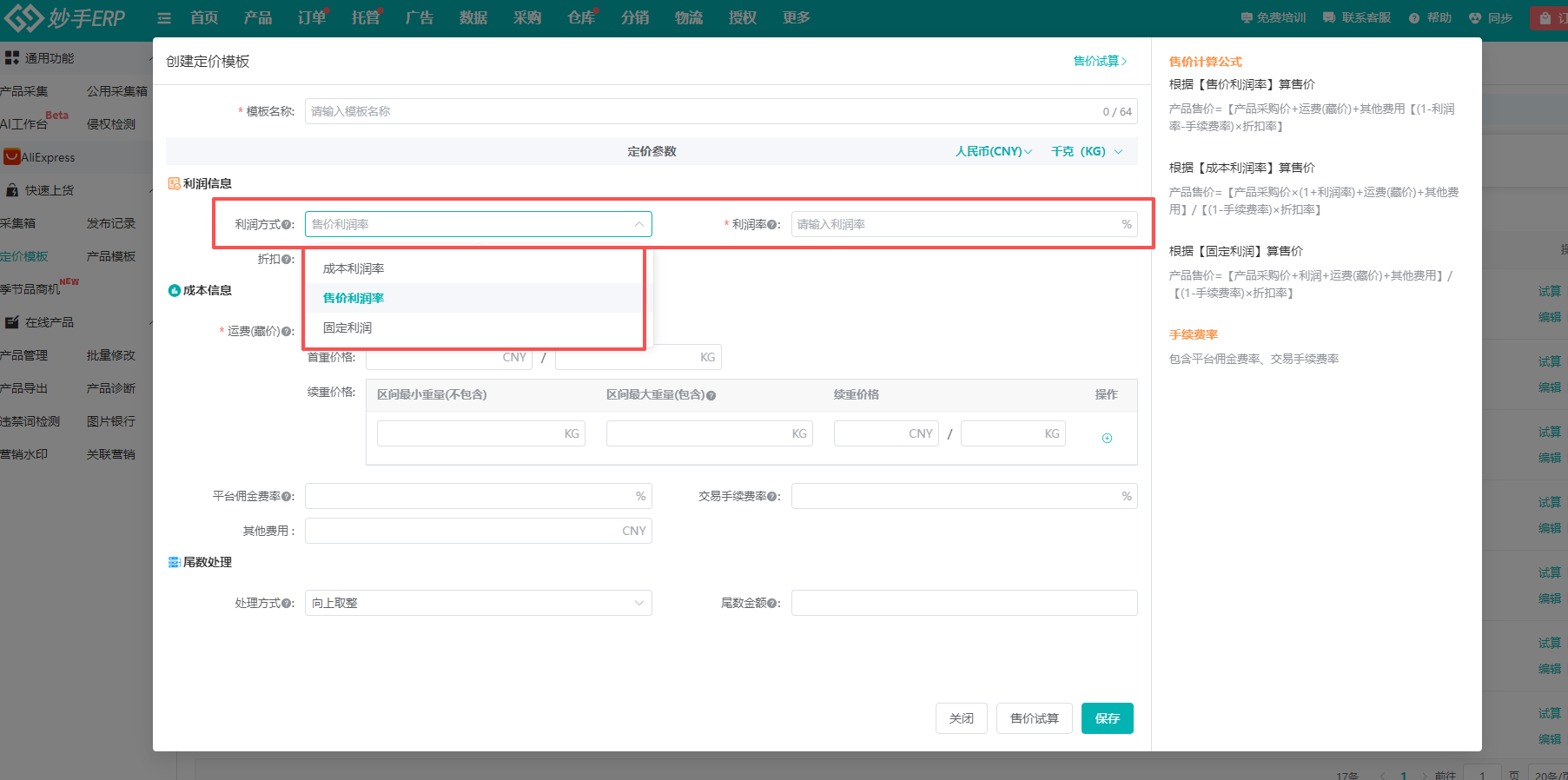Expand the 处理方式 向上取整 dropdown

(x=478, y=603)
